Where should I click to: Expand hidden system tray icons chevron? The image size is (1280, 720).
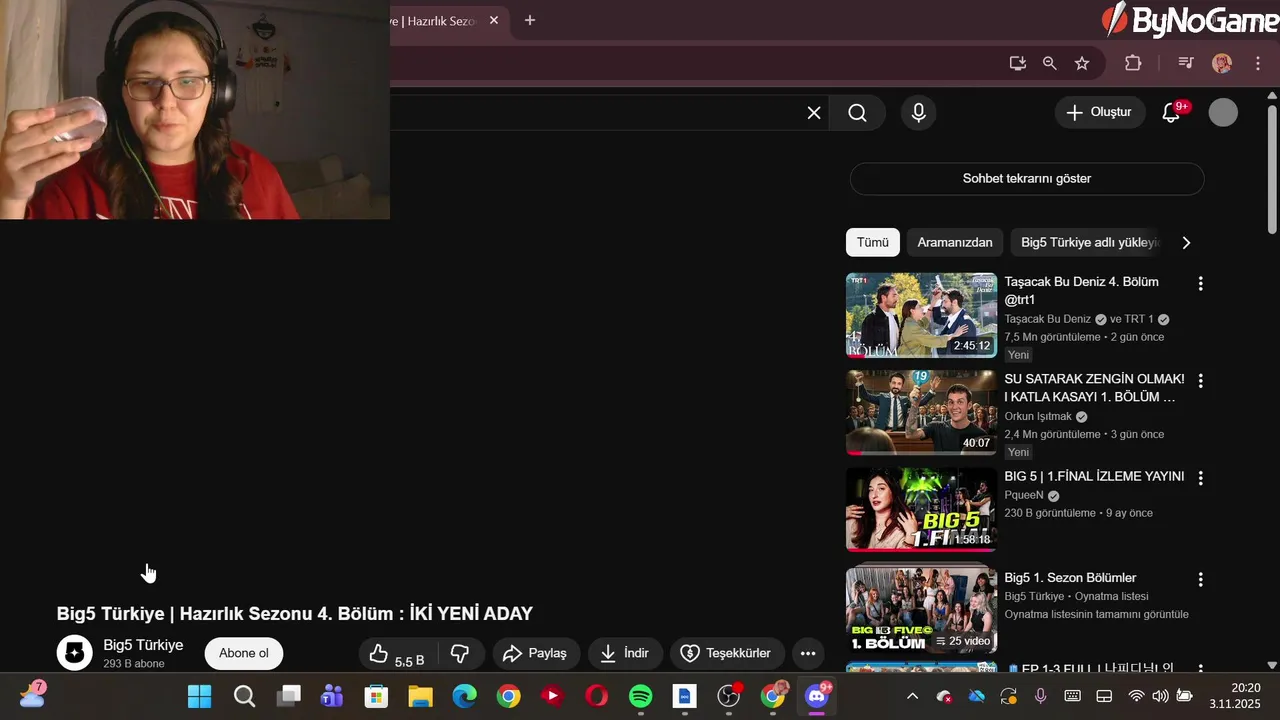912,696
